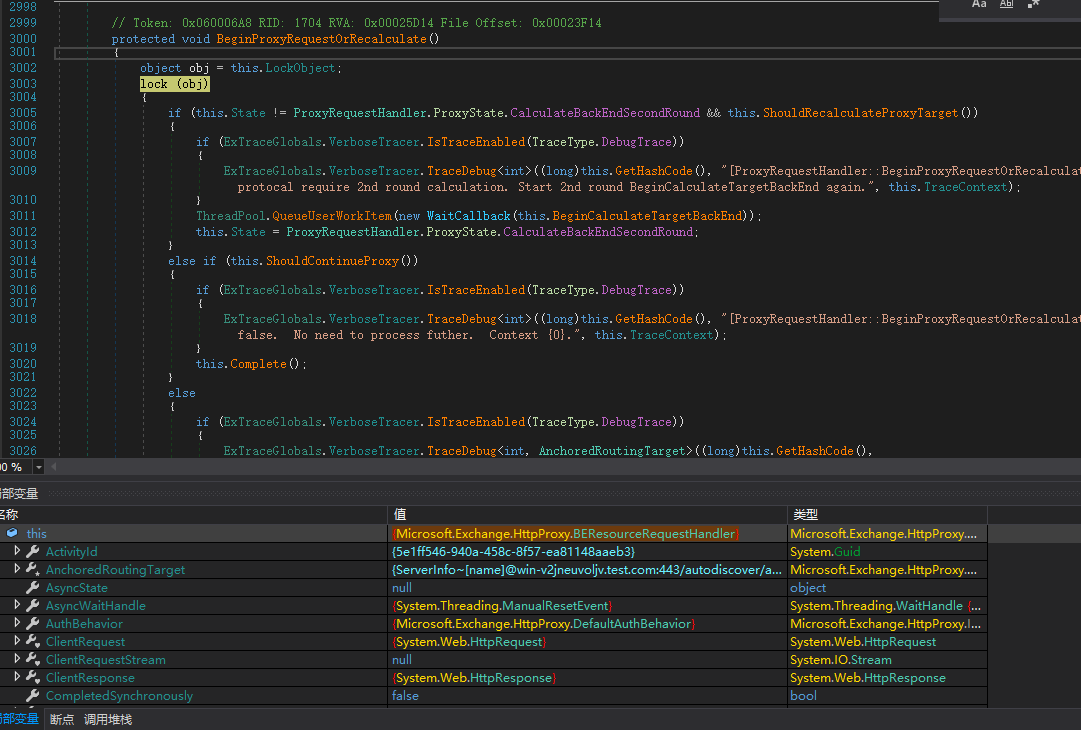Expand the ClientResponse variable row
Viewport: 1081px width, 730px height.
[x=17, y=676]
